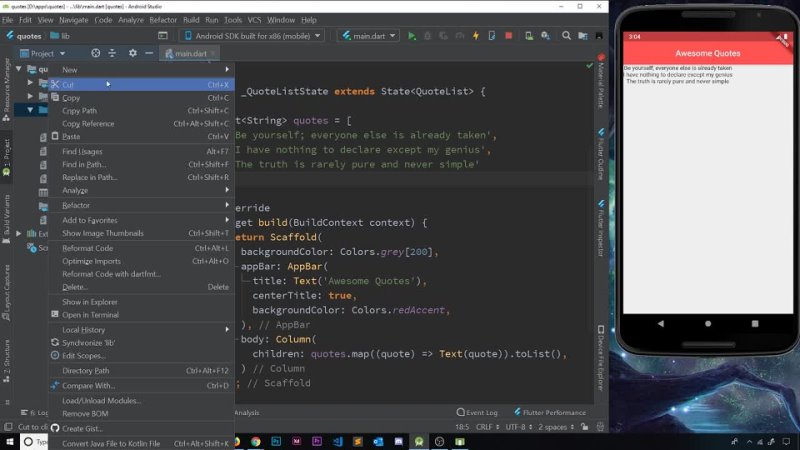Image resolution: width=800 pixels, height=450 pixels.
Task: Click the lib breadcrumb in navigation bar
Action: tap(60, 36)
